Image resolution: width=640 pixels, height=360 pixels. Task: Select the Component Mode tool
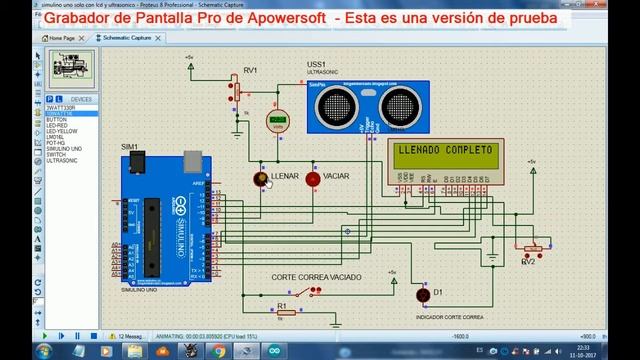38,65
